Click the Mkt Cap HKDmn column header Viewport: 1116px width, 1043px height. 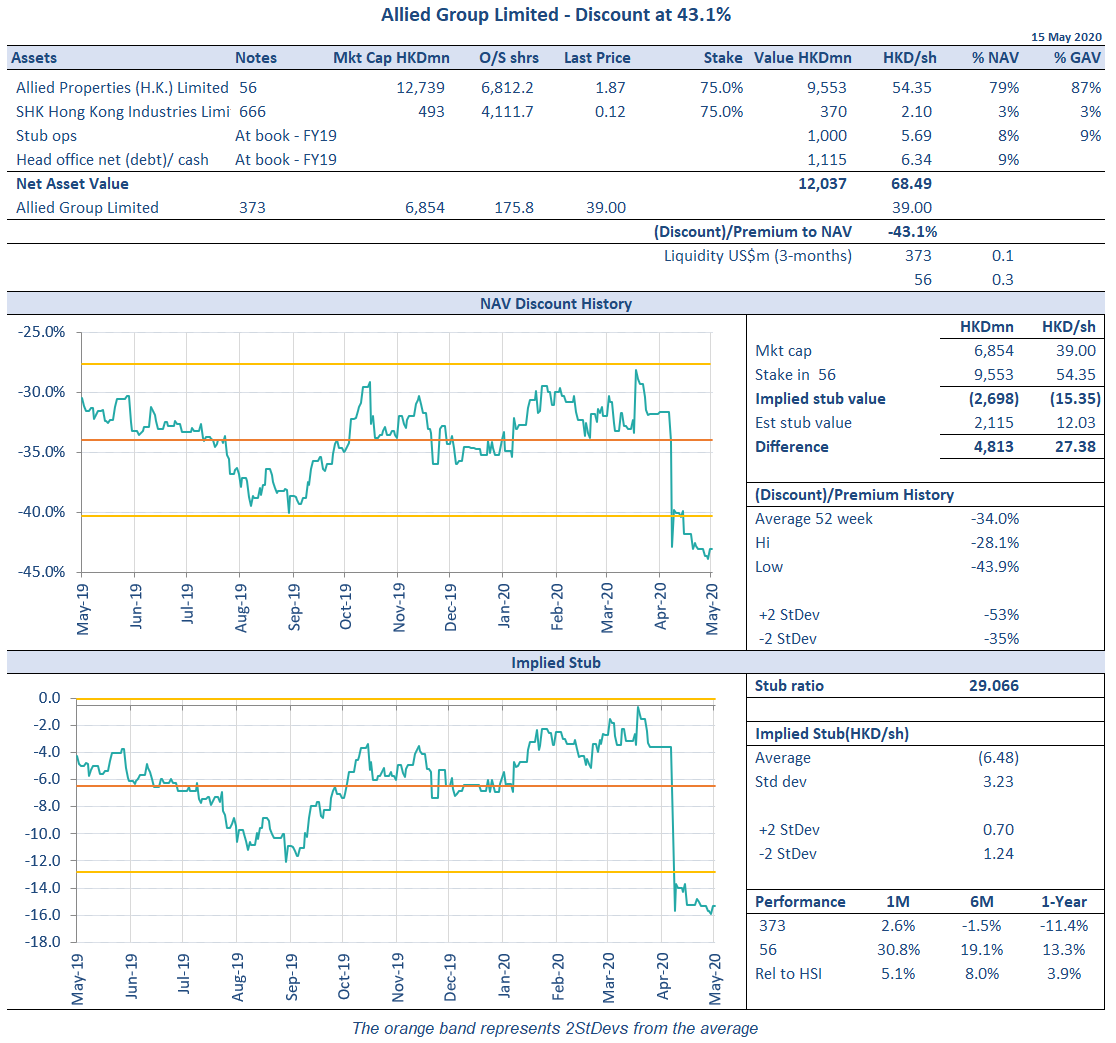tap(388, 58)
